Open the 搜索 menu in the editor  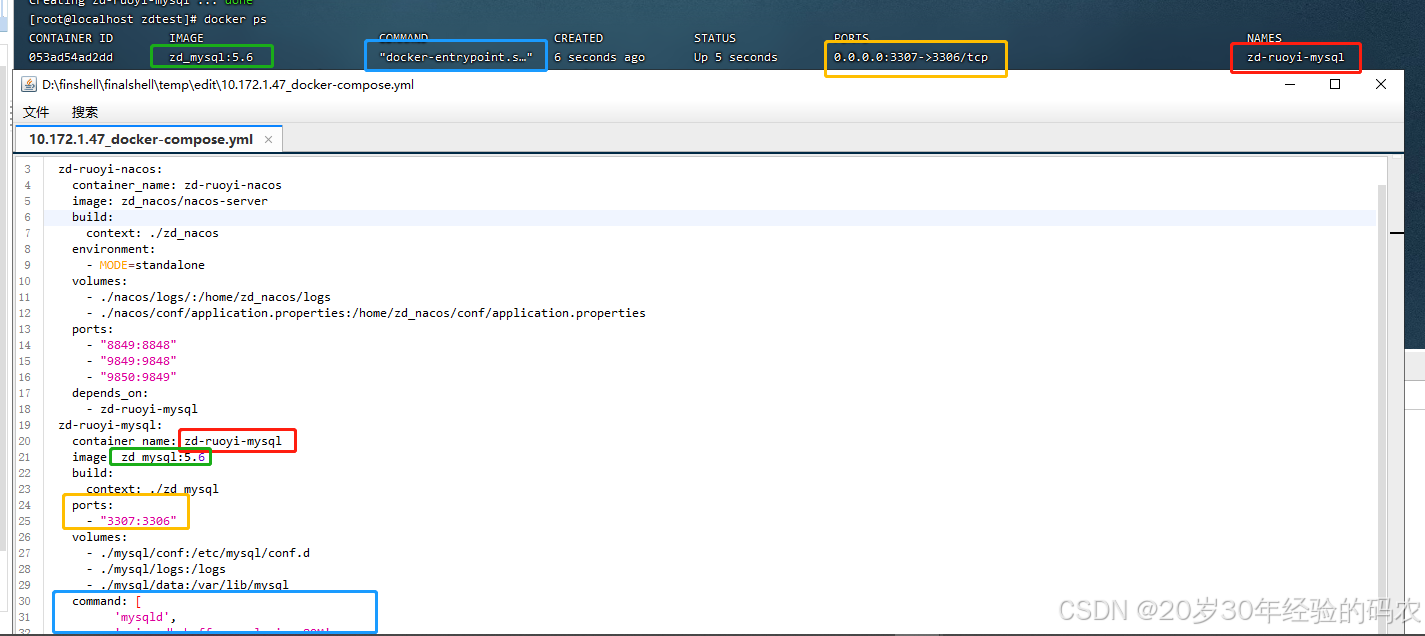(x=85, y=112)
